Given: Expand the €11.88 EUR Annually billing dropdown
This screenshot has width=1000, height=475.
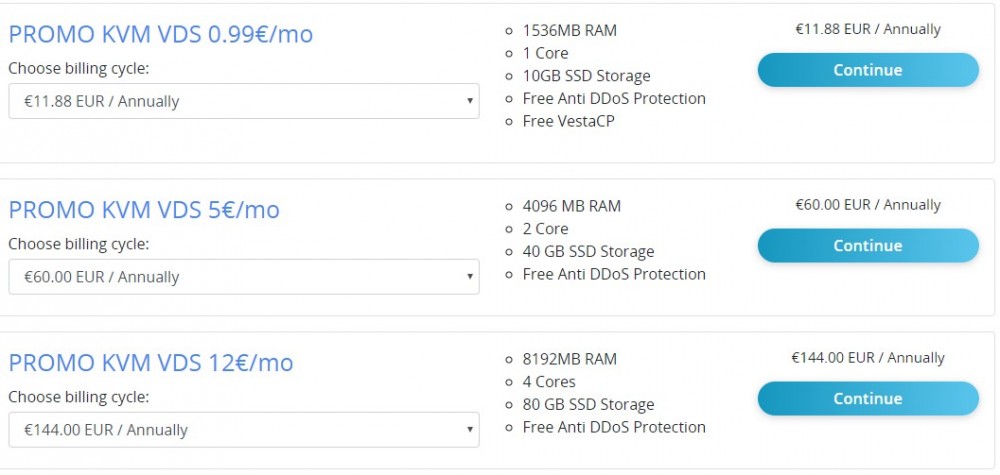Looking at the screenshot, I should click(243, 101).
